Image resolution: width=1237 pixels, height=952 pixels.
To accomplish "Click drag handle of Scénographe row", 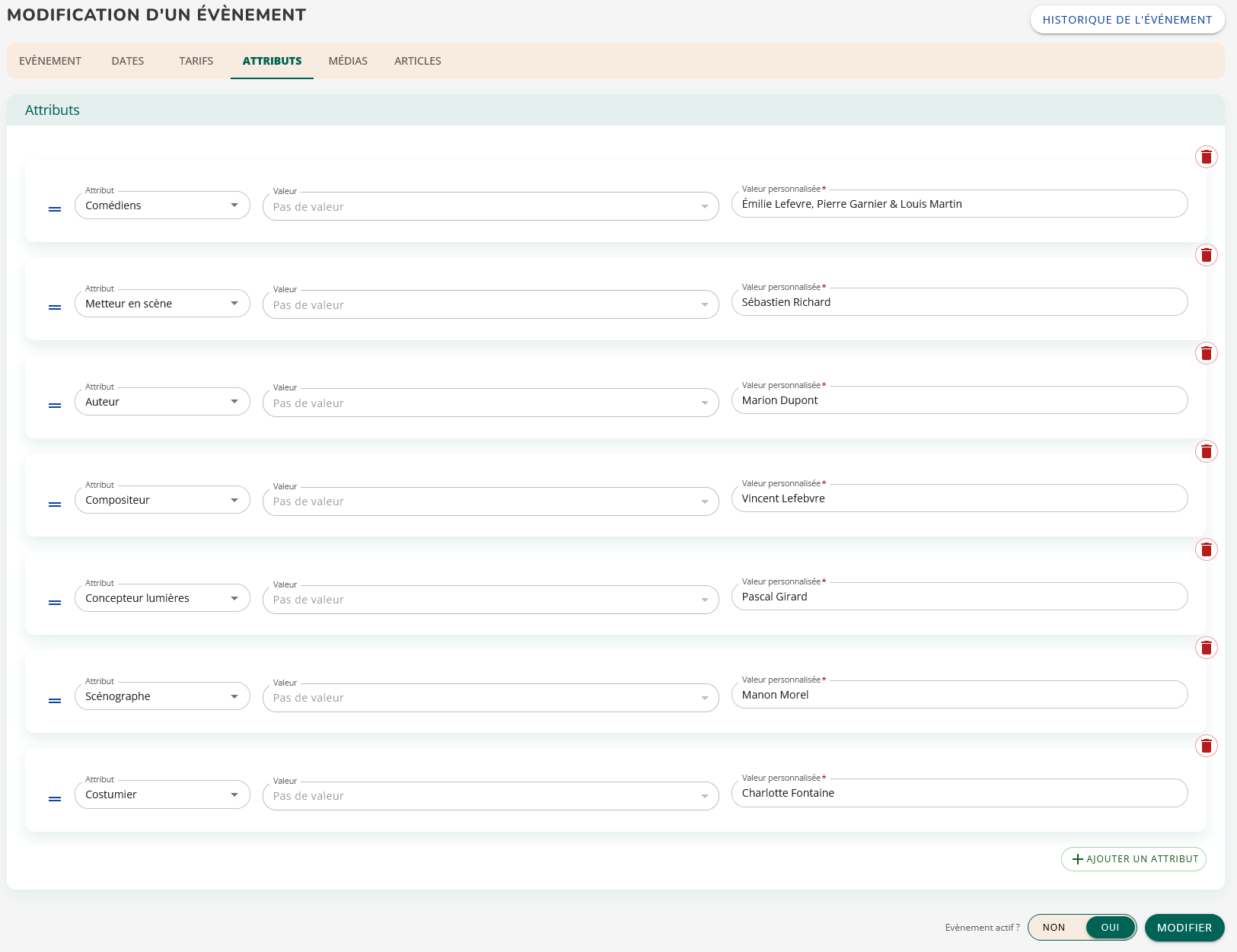I will pyautogui.click(x=55, y=700).
